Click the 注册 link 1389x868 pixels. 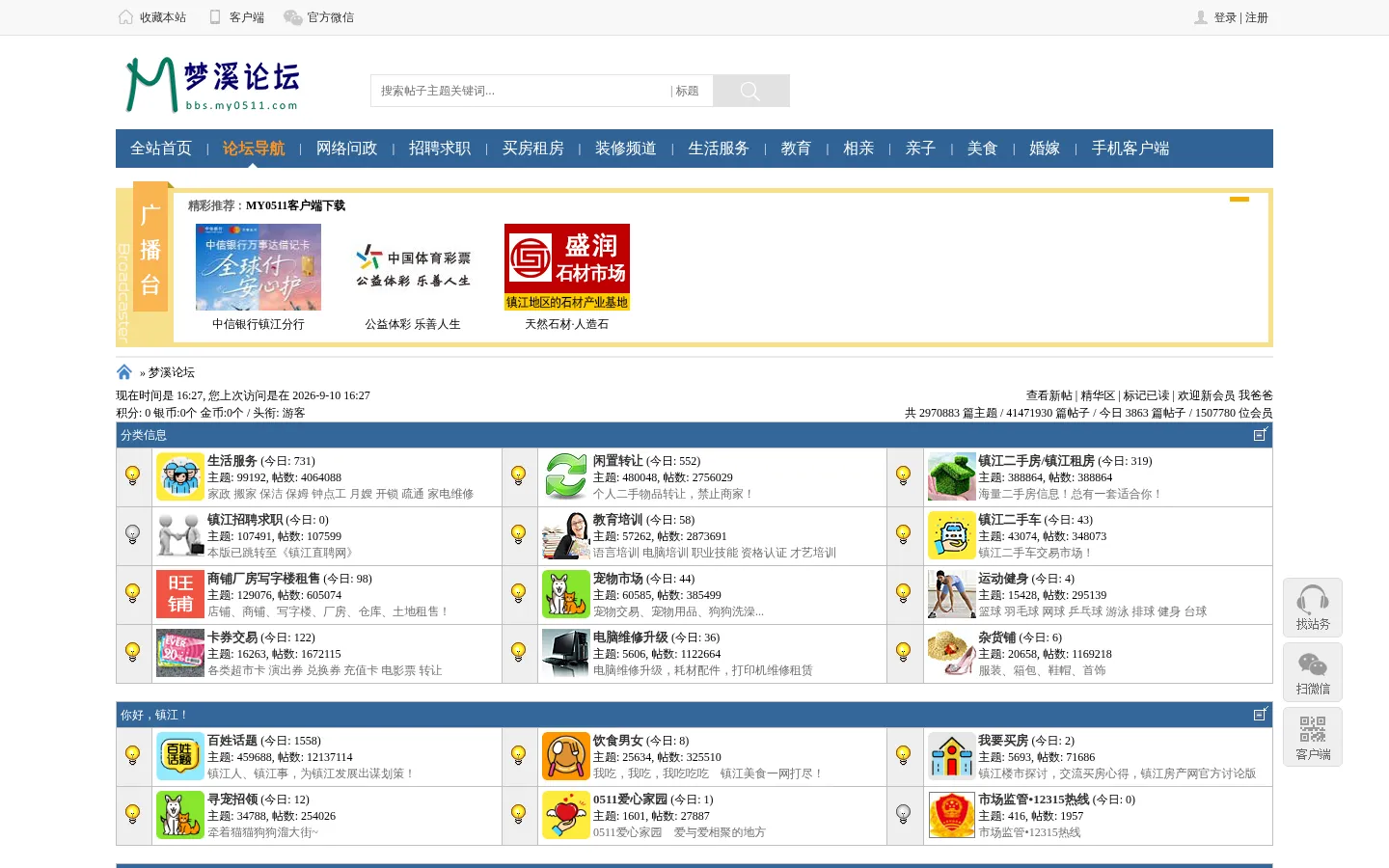(x=1257, y=17)
